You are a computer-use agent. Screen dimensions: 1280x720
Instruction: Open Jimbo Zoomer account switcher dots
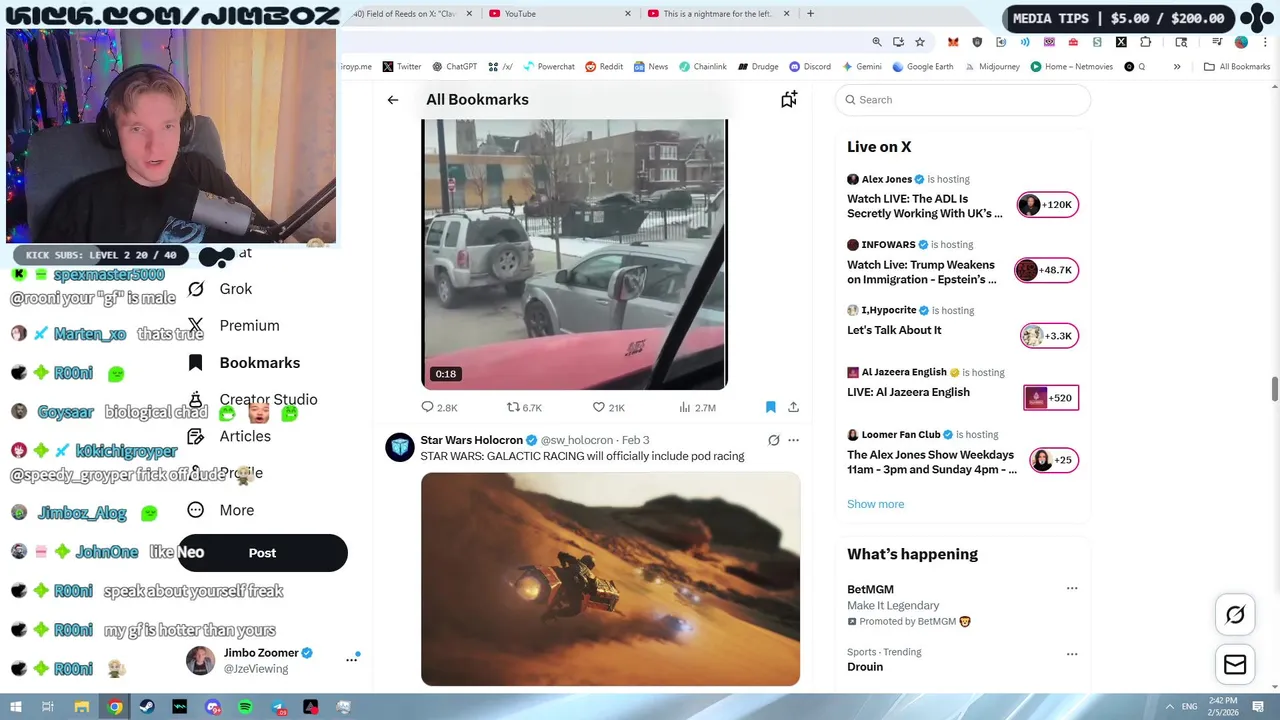tap(352, 659)
